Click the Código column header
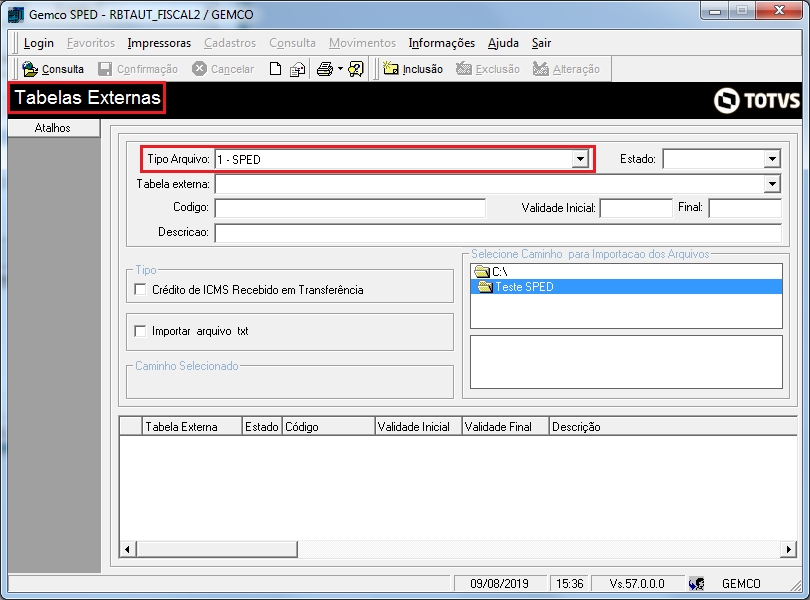Image resolution: width=810 pixels, height=600 pixels. coord(329,426)
